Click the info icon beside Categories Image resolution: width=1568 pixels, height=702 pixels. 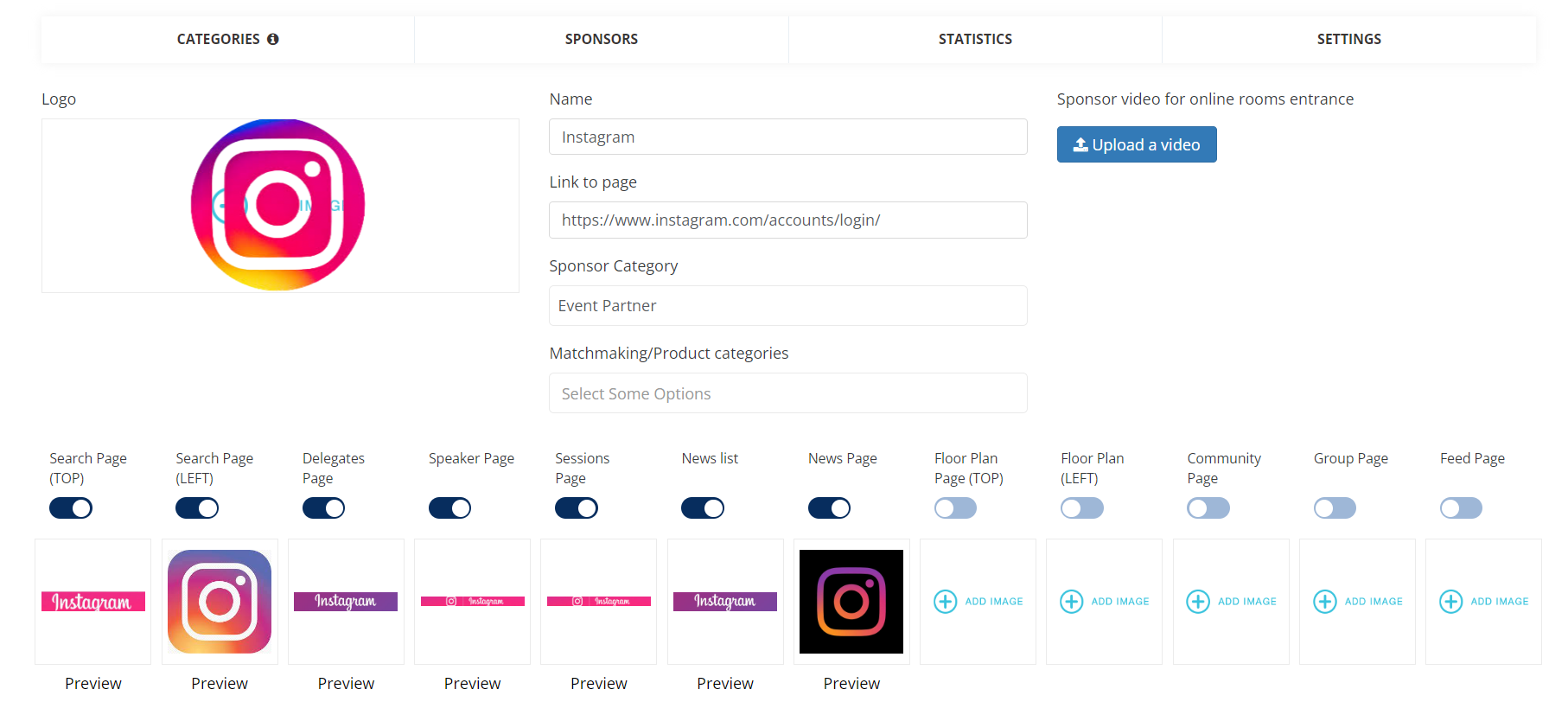tap(273, 39)
